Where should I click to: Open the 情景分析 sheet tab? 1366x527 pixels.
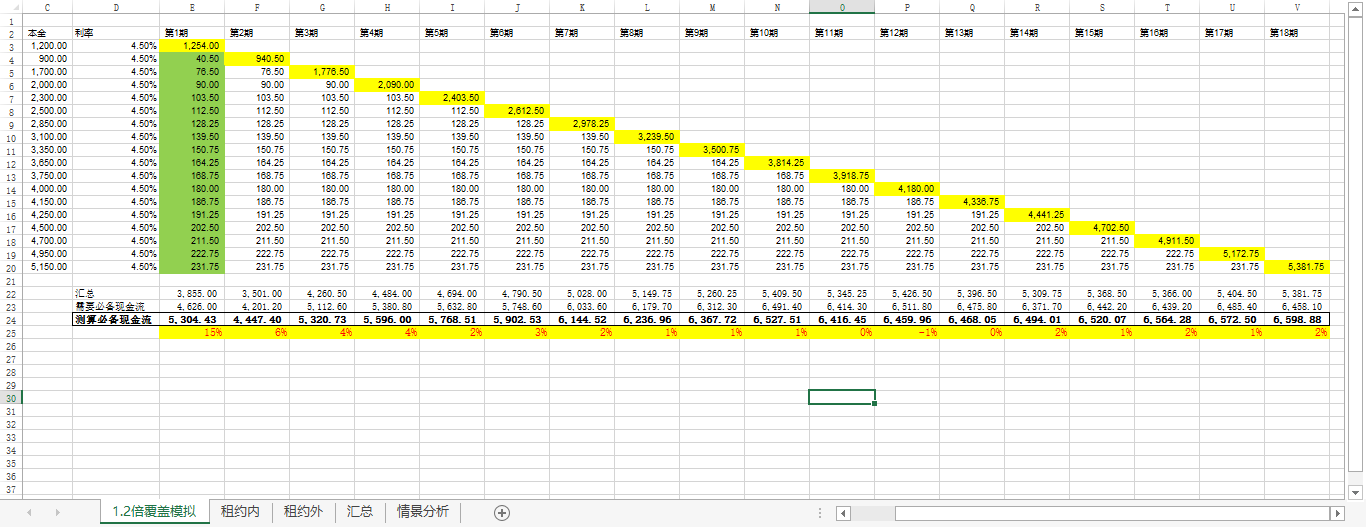point(423,512)
